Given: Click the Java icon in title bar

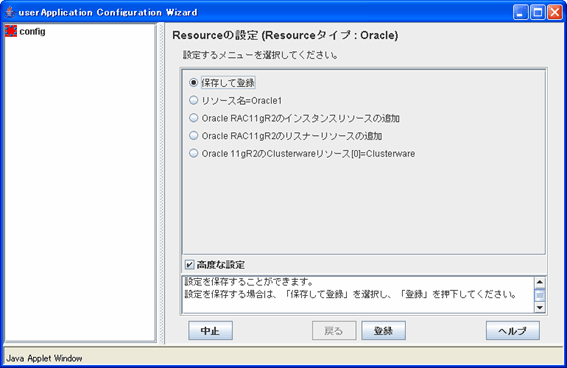Looking at the screenshot, I should (10, 12).
